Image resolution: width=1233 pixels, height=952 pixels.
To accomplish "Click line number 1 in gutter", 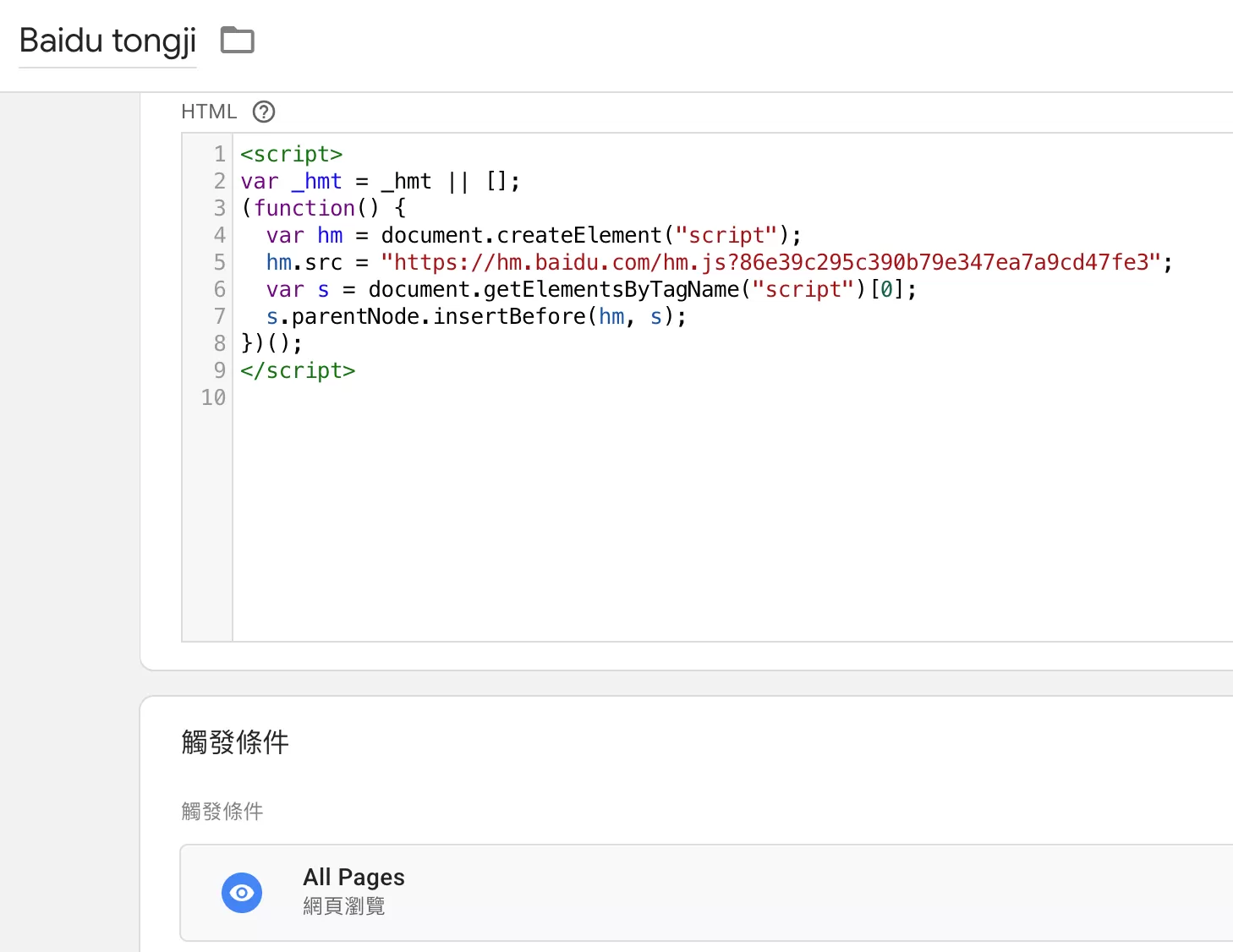I will point(220,154).
